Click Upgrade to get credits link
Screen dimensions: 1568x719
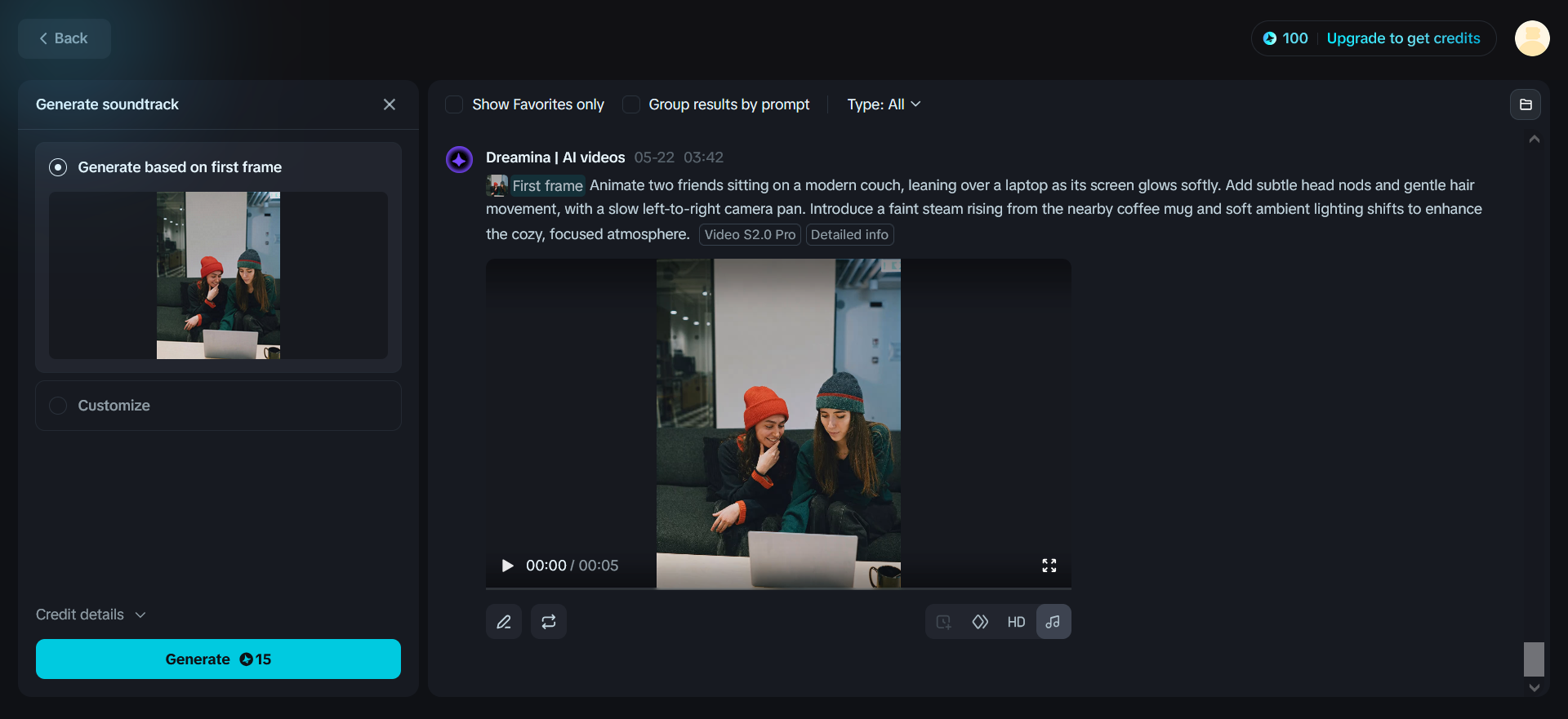(1403, 38)
